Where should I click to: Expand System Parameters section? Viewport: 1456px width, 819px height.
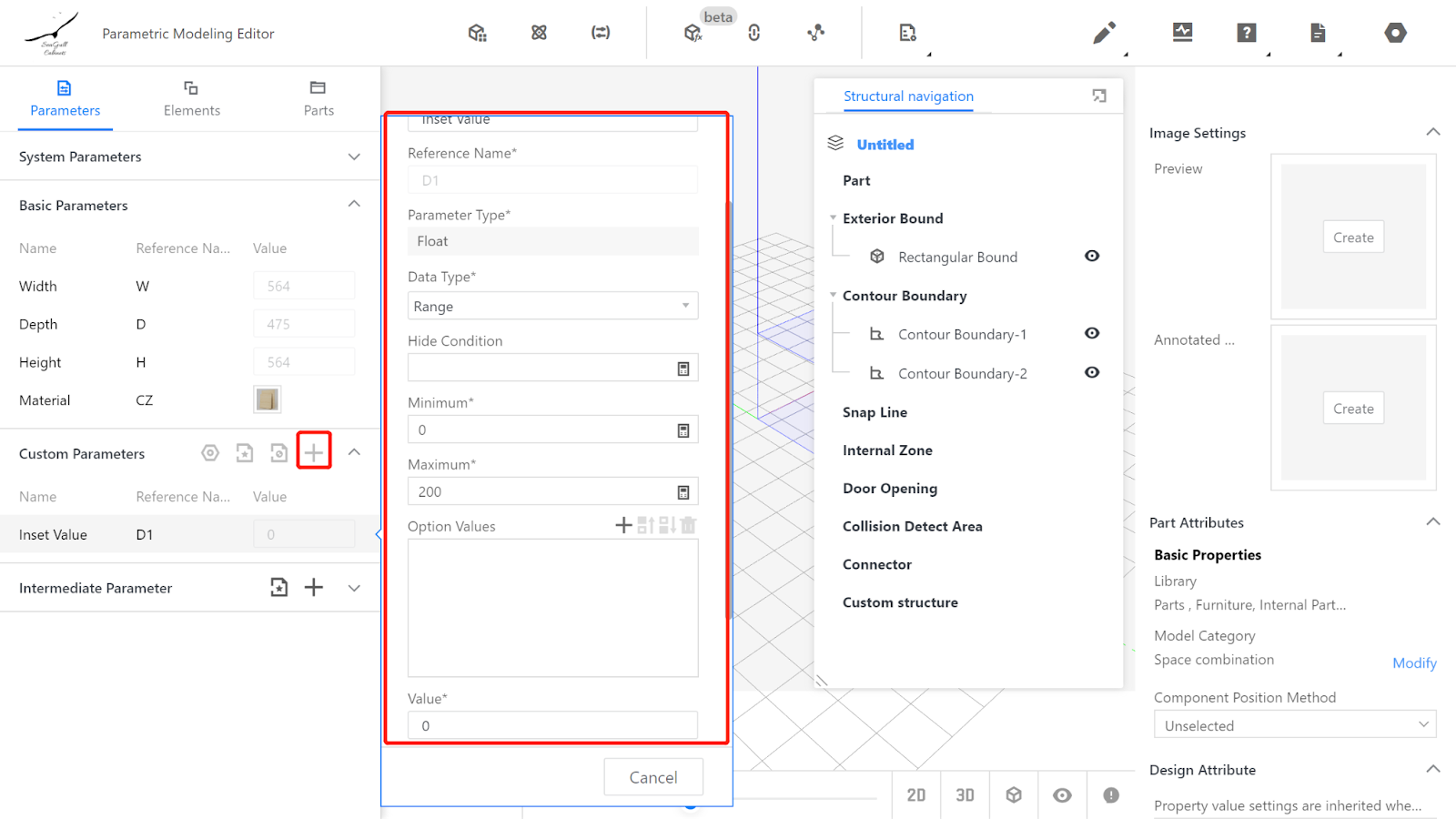pyautogui.click(x=354, y=157)
